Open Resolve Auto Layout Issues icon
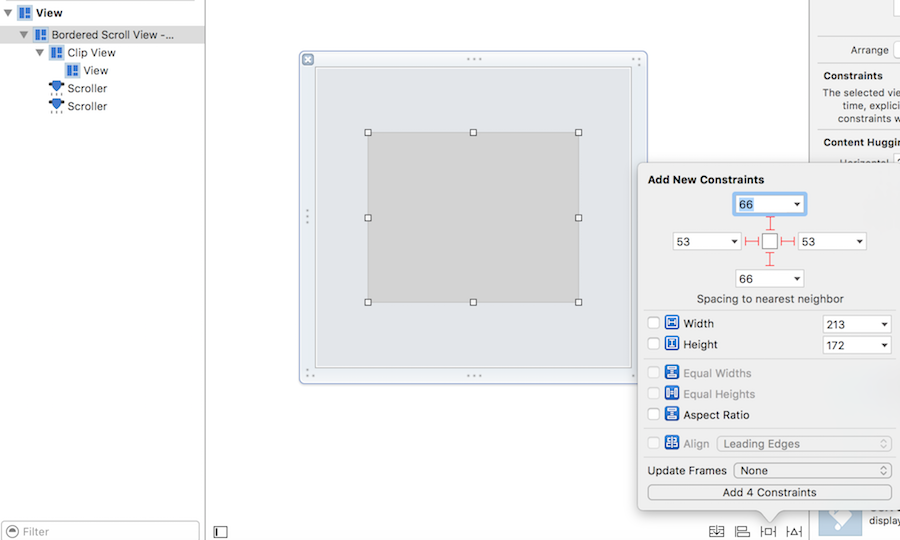Image resolution: width=900 pixels, height=540 pixels. [x=794, y=532]
